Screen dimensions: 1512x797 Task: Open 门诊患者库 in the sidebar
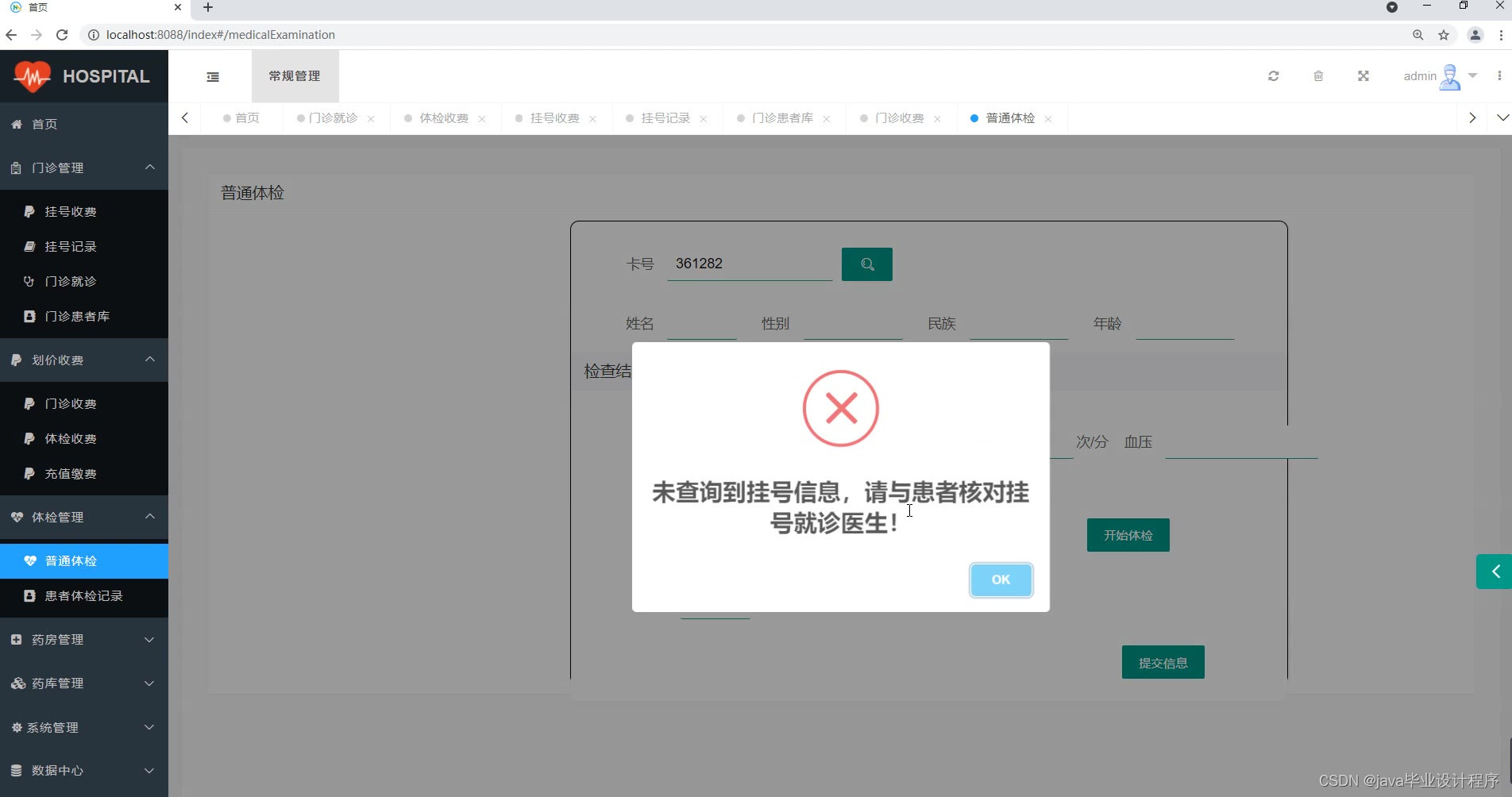point(84,316)
